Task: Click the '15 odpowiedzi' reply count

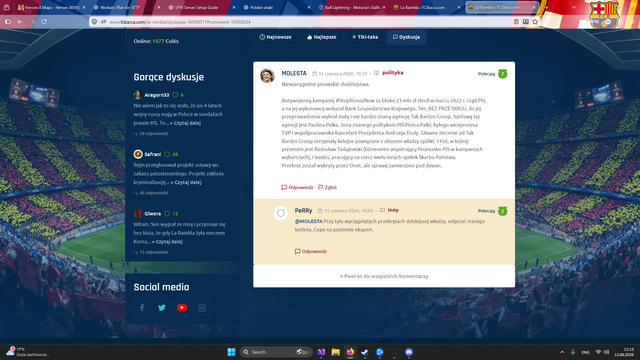Action: 151,252
